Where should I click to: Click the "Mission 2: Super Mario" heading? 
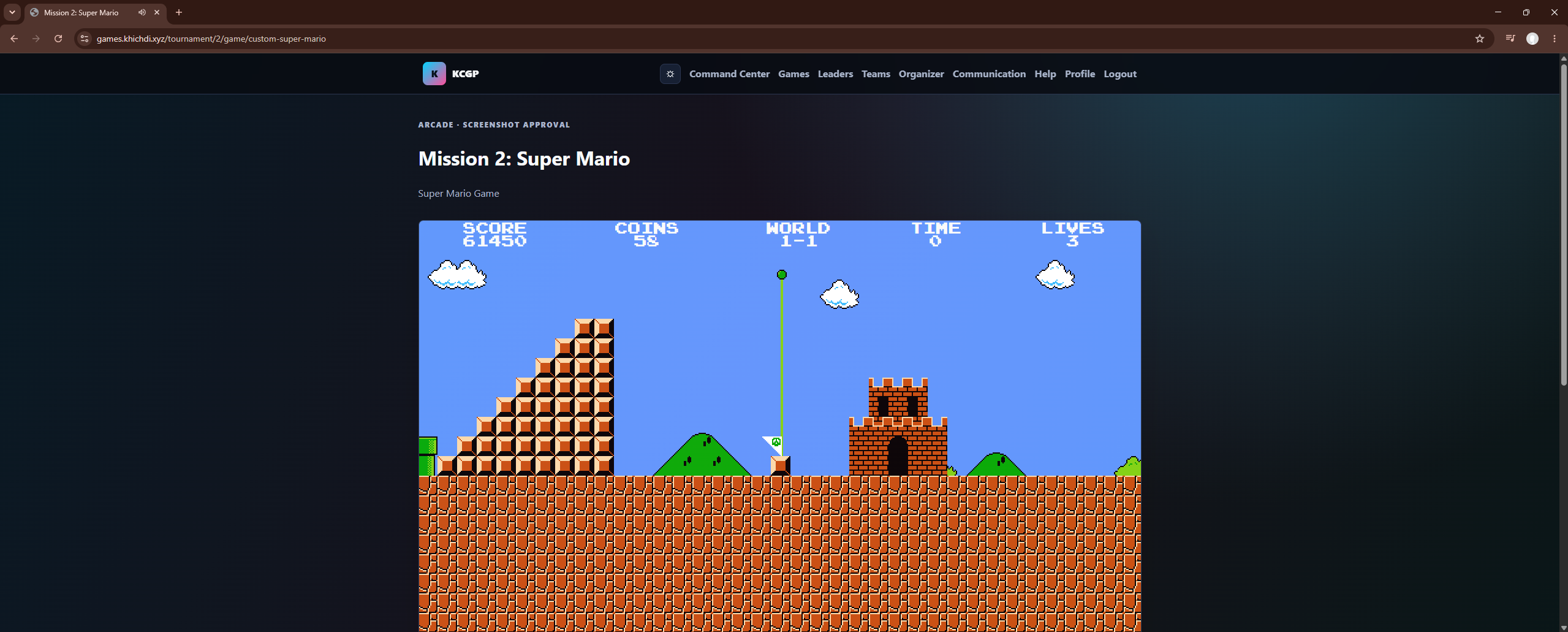(524, 159)
